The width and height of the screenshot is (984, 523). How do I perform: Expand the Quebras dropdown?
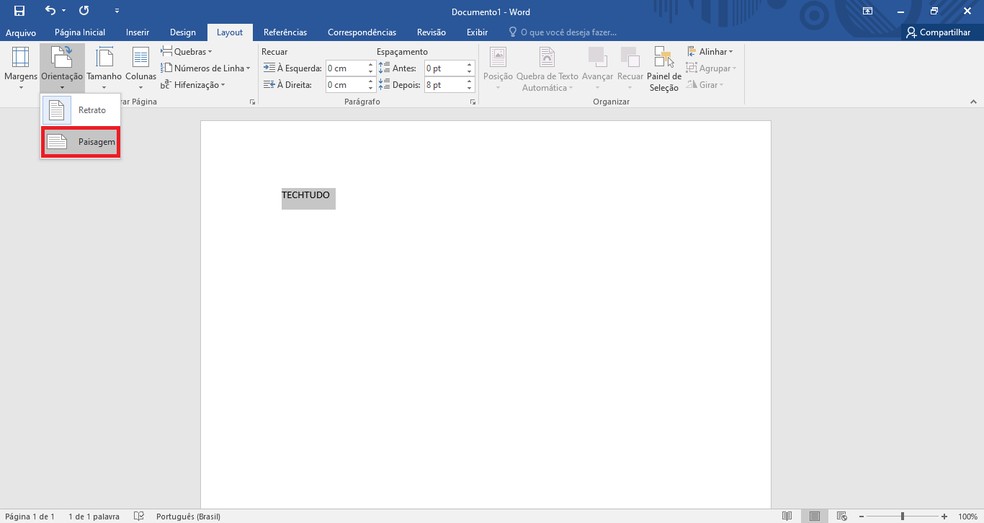pyautogui.click(x=186, y=51)
